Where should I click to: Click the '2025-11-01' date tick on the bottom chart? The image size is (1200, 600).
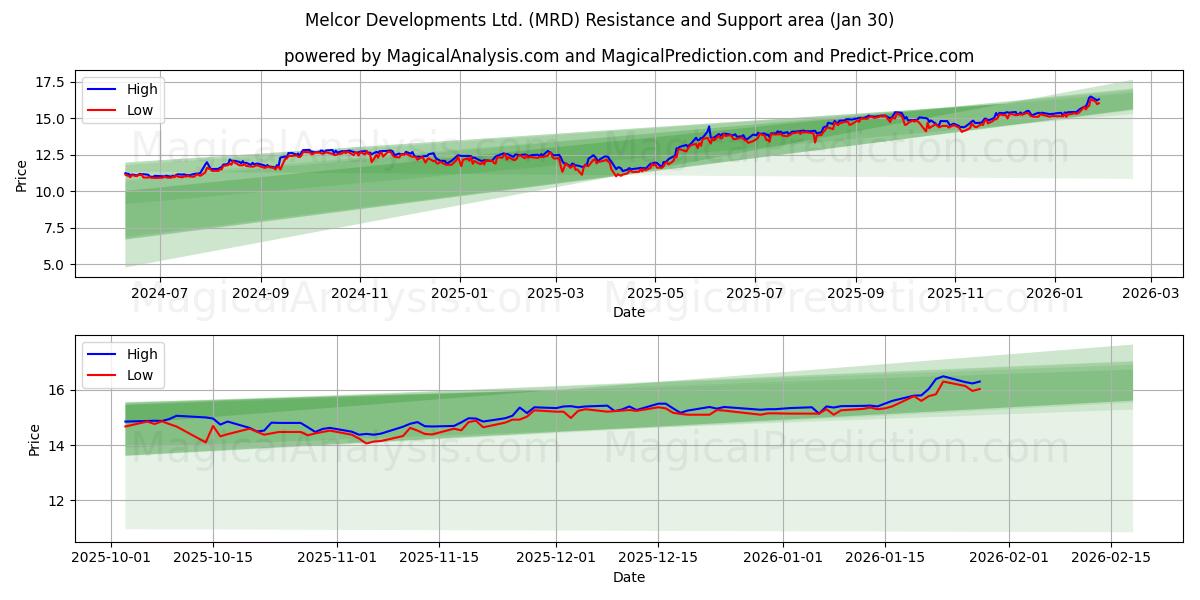(336, 560)
